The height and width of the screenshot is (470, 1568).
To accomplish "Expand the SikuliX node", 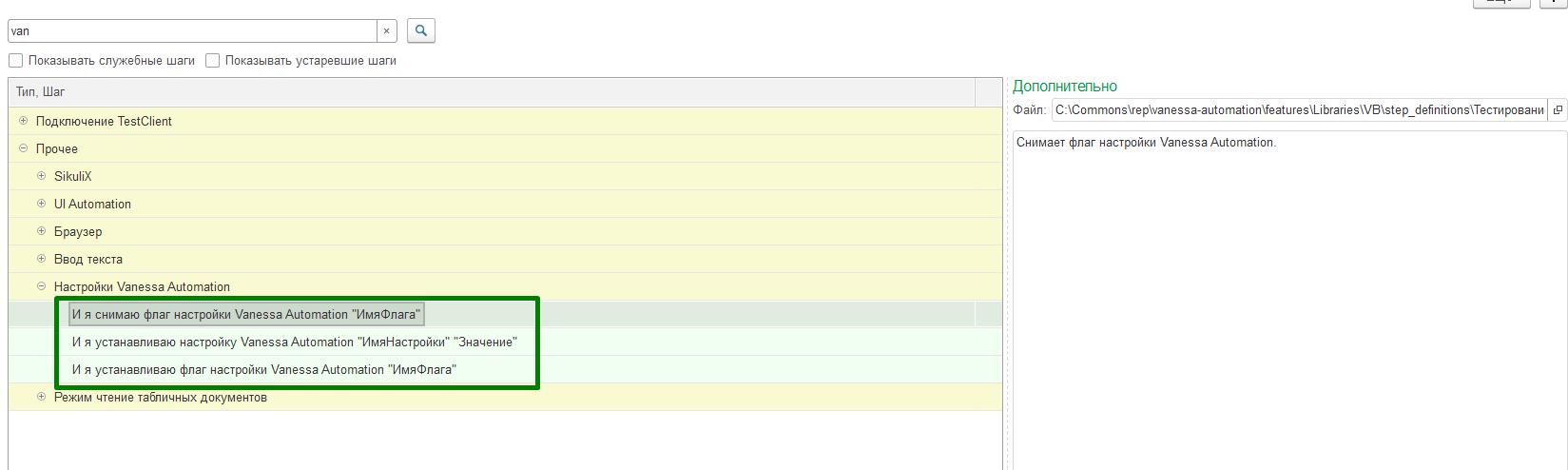I will click(42, 176).
